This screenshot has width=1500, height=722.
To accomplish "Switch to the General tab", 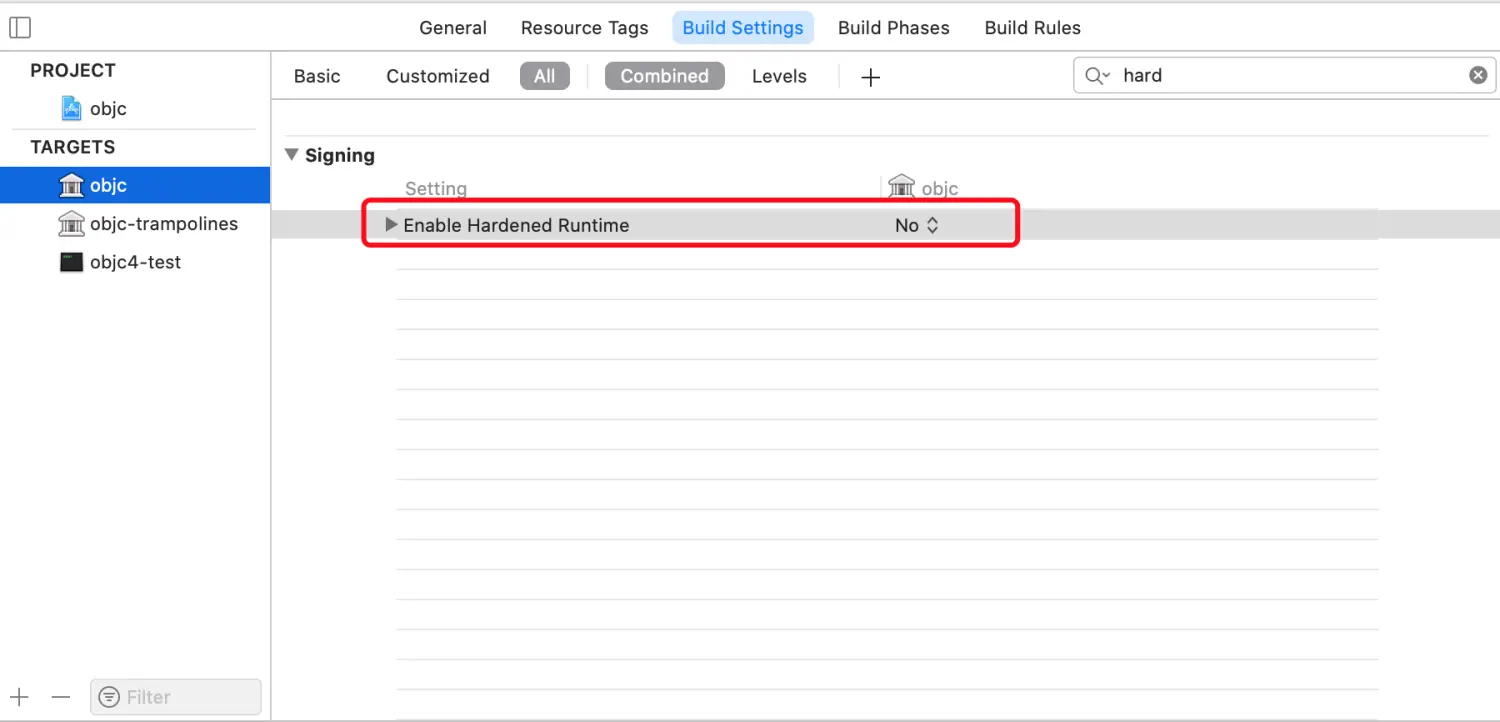I will pyautogui.click(x=453, y=28).
